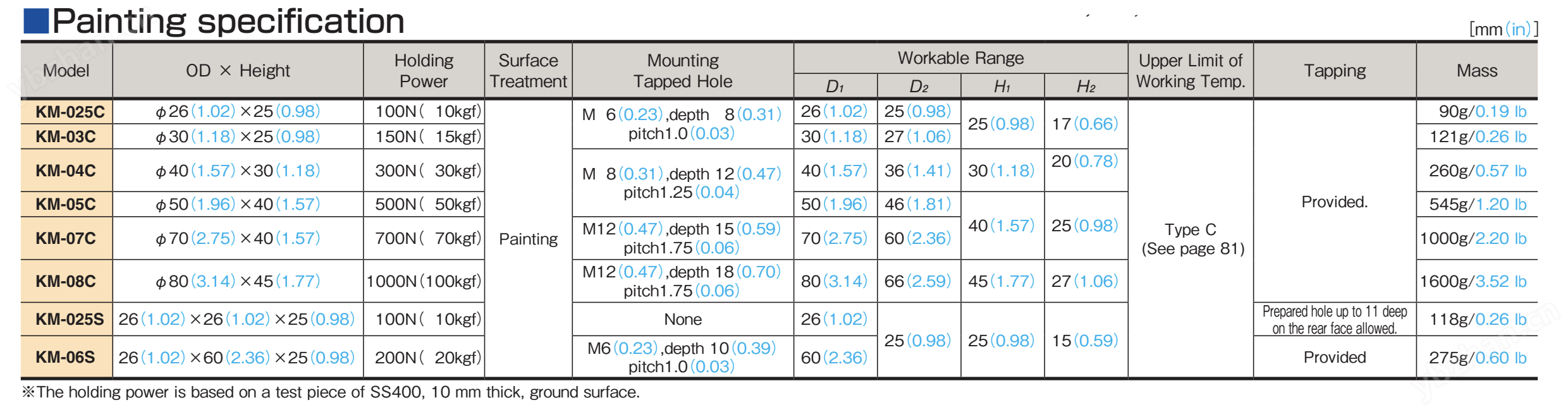This screenshot has height=412, width=1568.
Task: Select the Upper Limit of Working Temp. header
Action: (1191, 71)
